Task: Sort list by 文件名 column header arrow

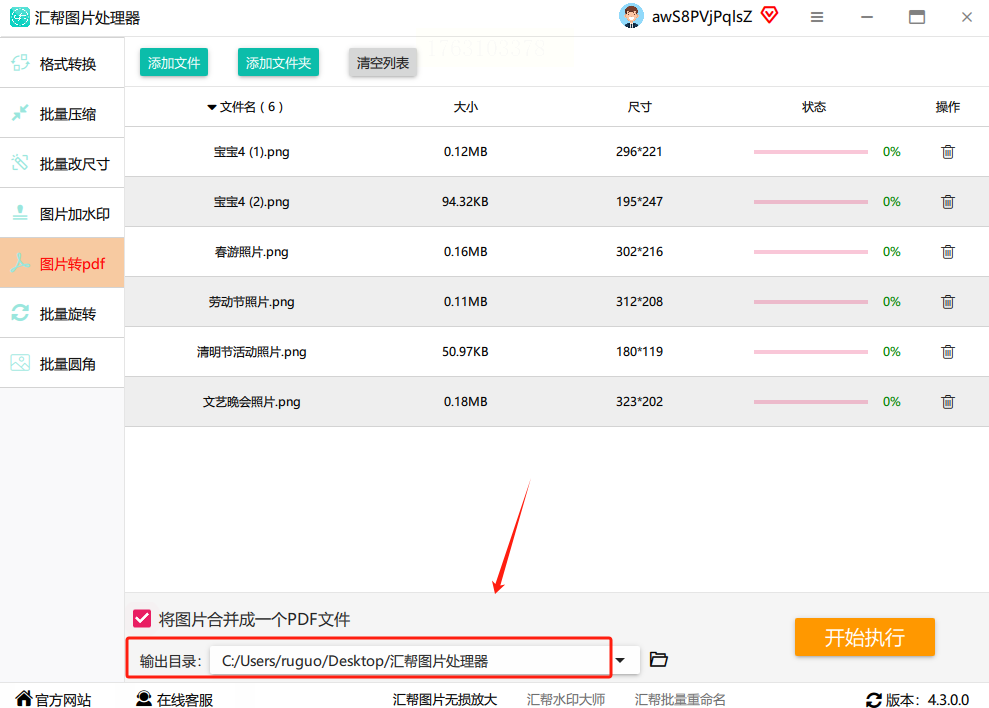Action: click(212, 108)
